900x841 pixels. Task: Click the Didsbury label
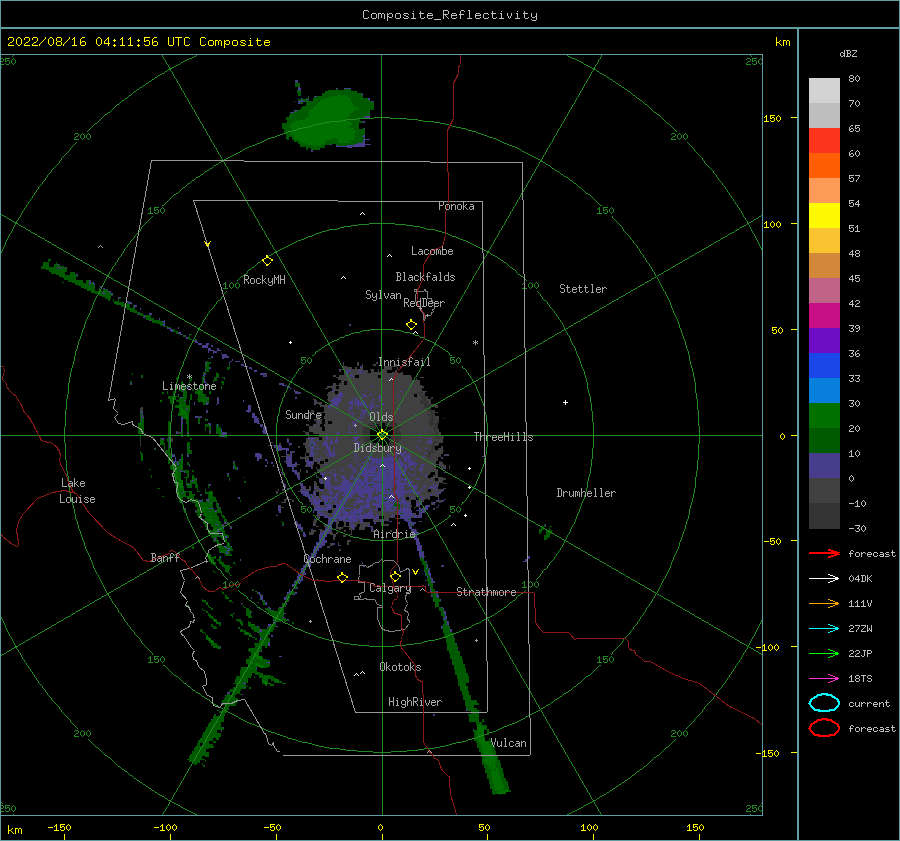(x=377, y=448)
